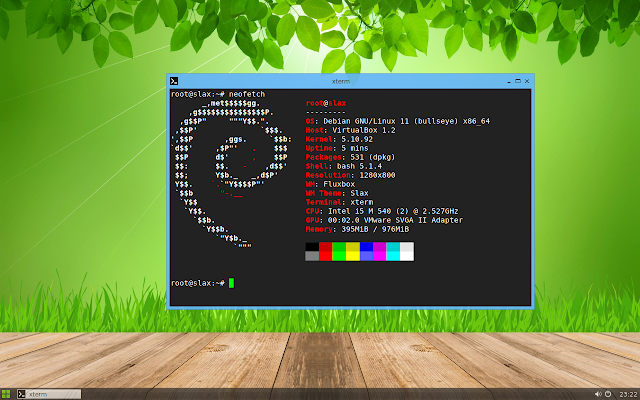
Task: Click the bright blue color block
Action: (366, 256)
